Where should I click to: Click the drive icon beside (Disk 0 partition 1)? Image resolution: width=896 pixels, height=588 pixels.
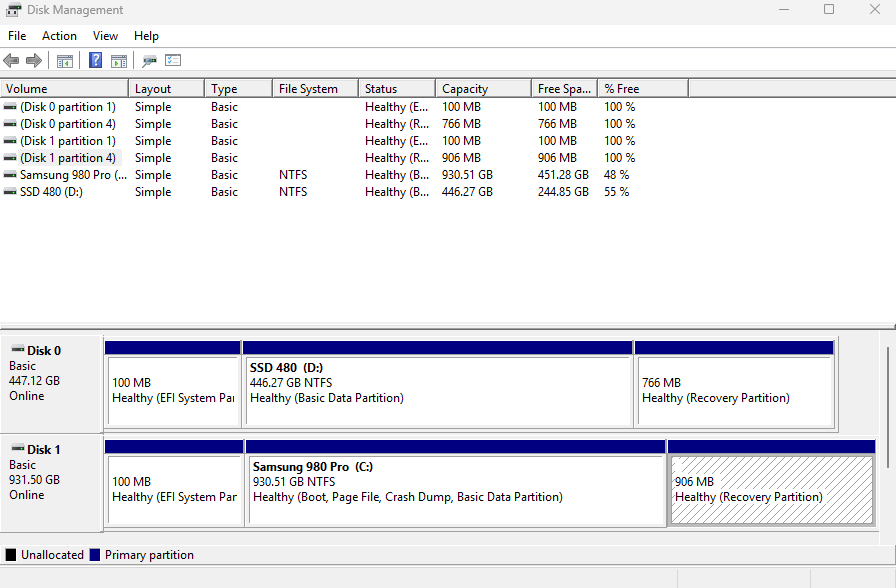10,107
